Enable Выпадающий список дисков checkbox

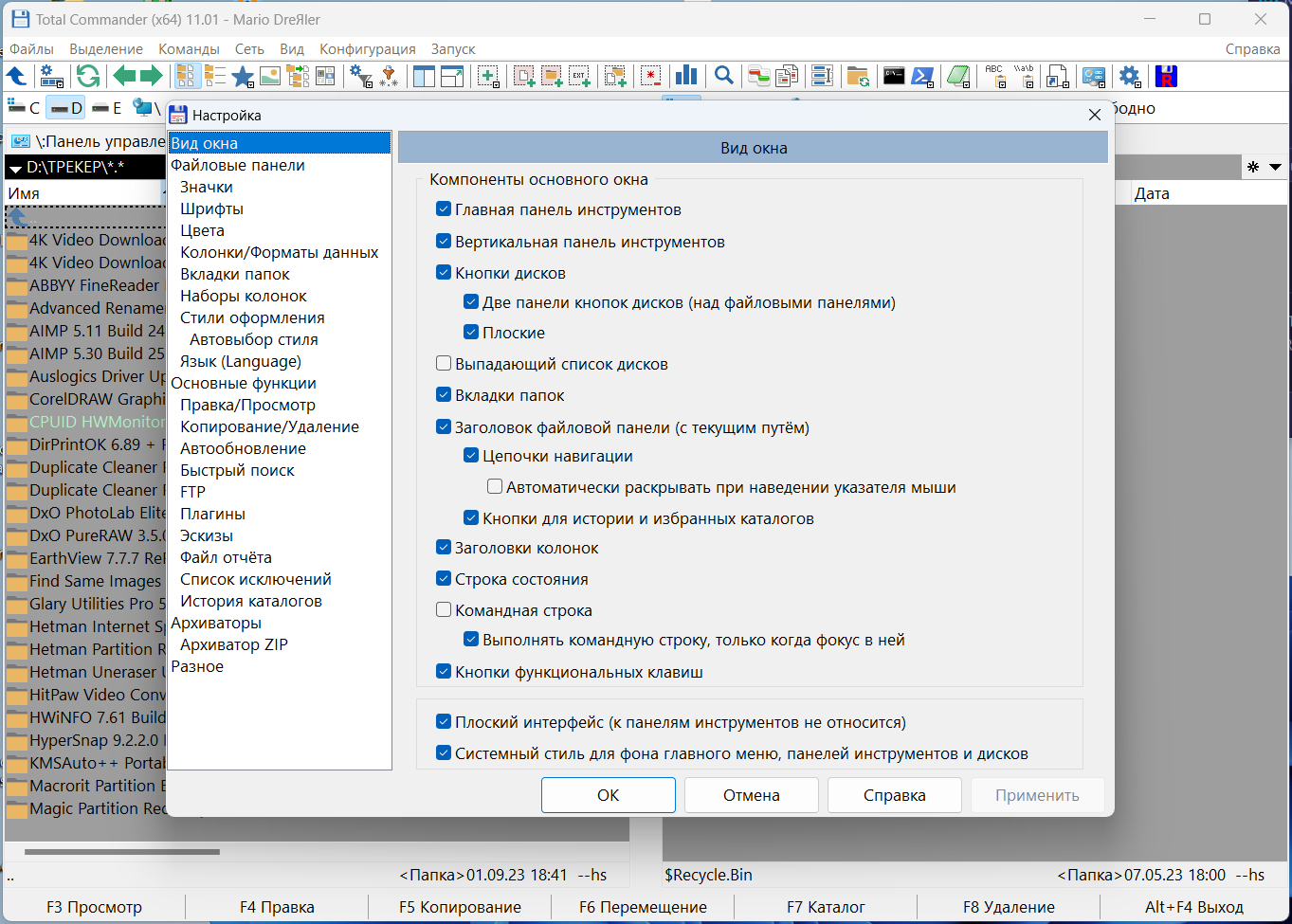pos(443,364)
